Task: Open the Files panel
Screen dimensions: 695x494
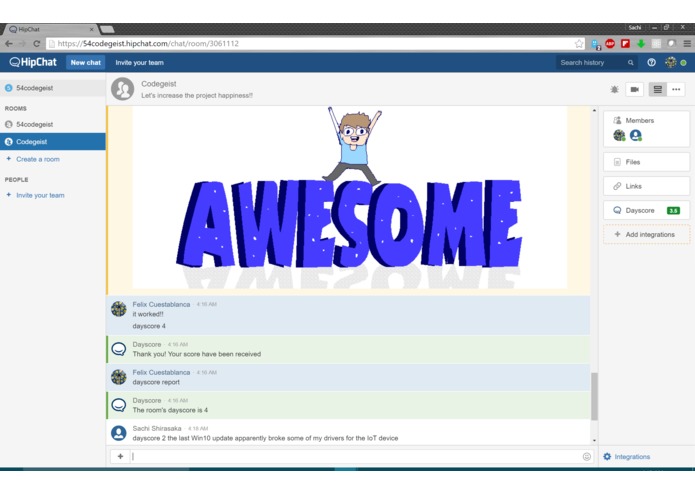Action: click(x=647, y=162)
